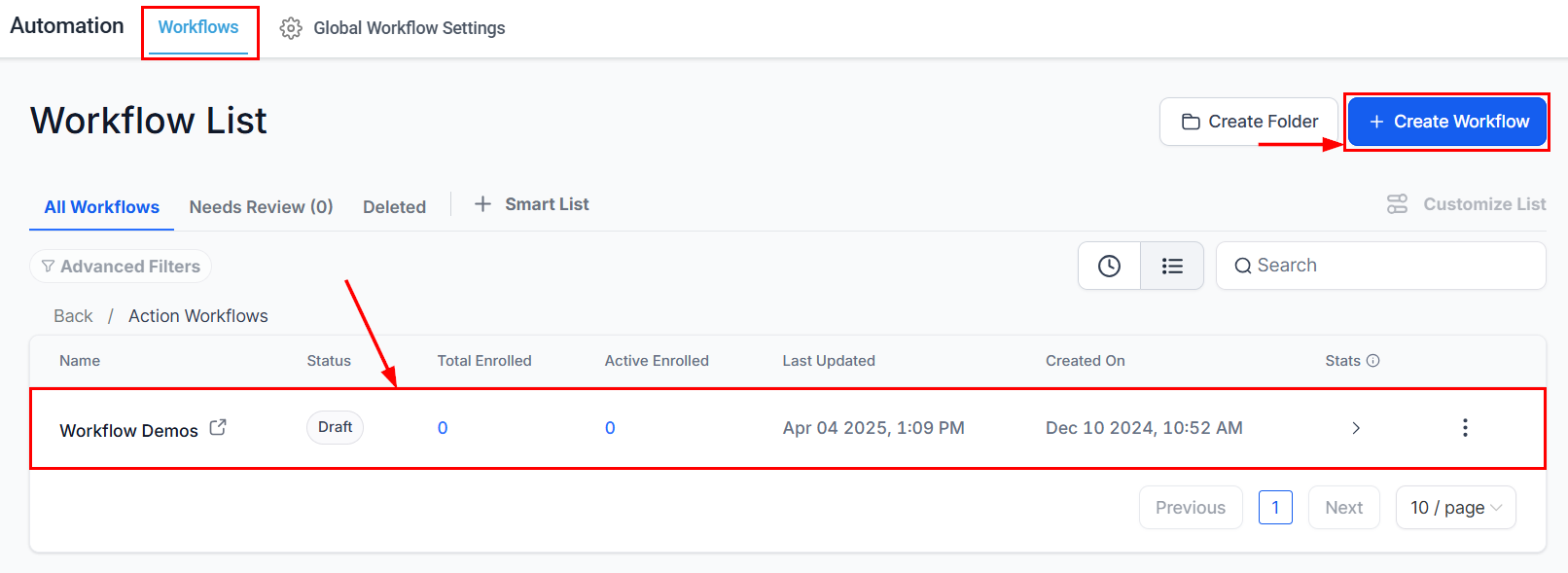Click the Next page button
Image resolution: width=1568 pixels, height=573 pixels.
pos(1343,508)
